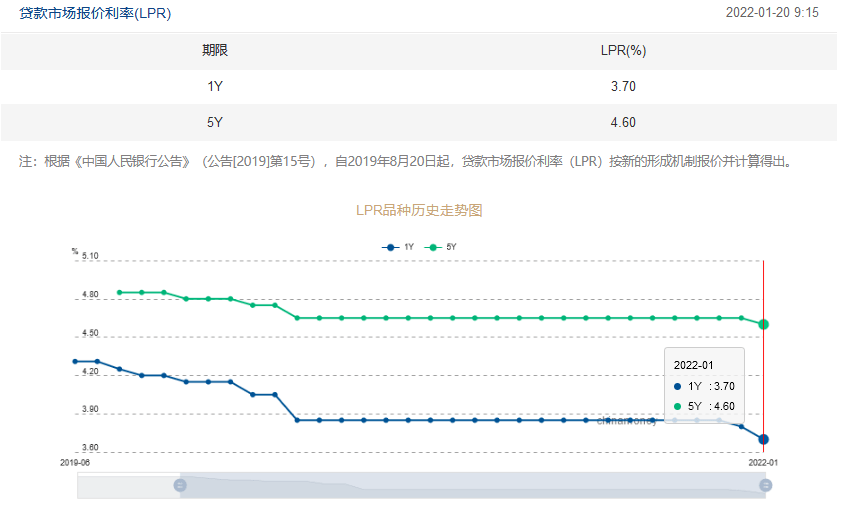This screenshot has width=841, height=509.
Task: Click the 4.60 rate value cell
Action: [x=623, y=122]
